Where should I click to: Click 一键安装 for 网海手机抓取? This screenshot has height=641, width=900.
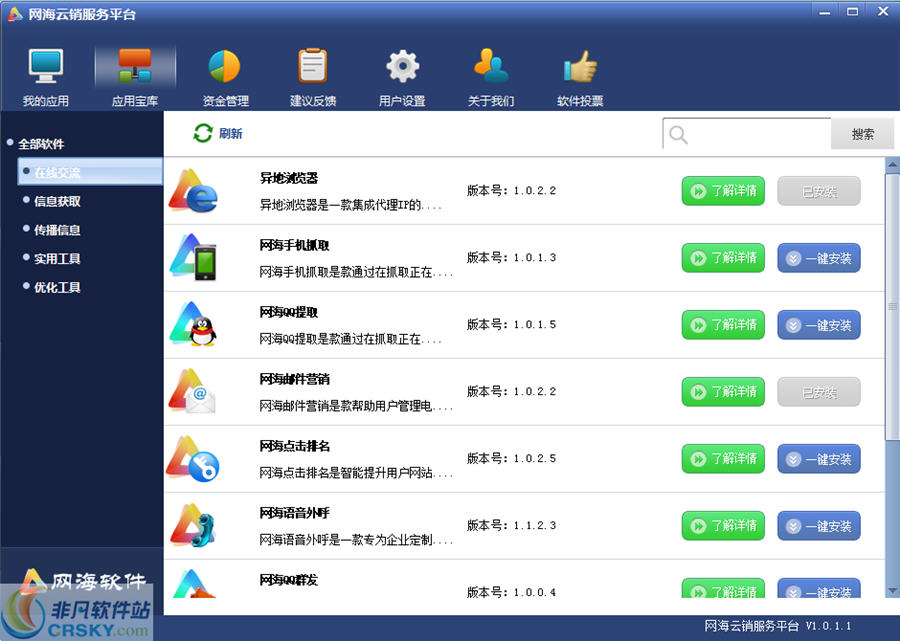(819, 258)
